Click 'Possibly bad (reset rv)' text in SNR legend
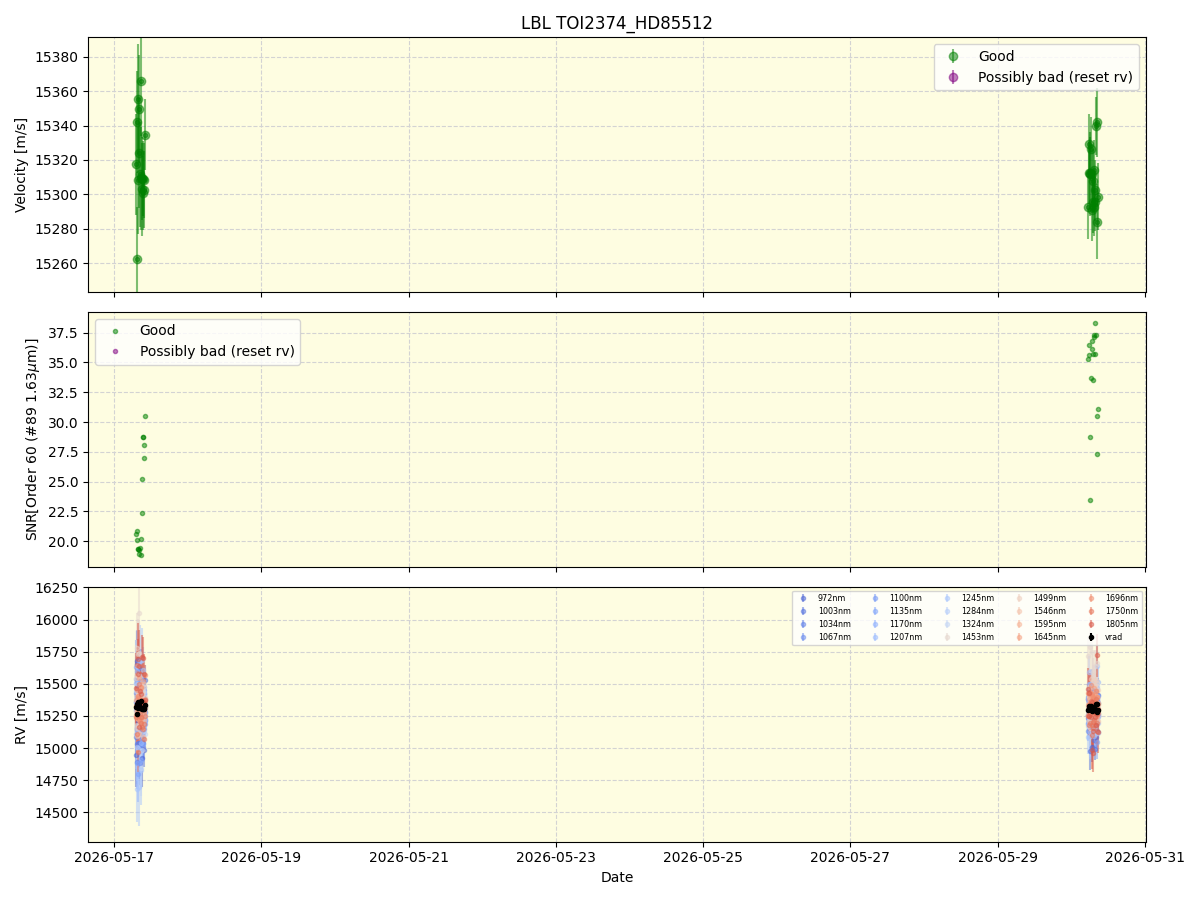Image resolution: width=1200 pixels, height=900 pixels. click(217, 351)
